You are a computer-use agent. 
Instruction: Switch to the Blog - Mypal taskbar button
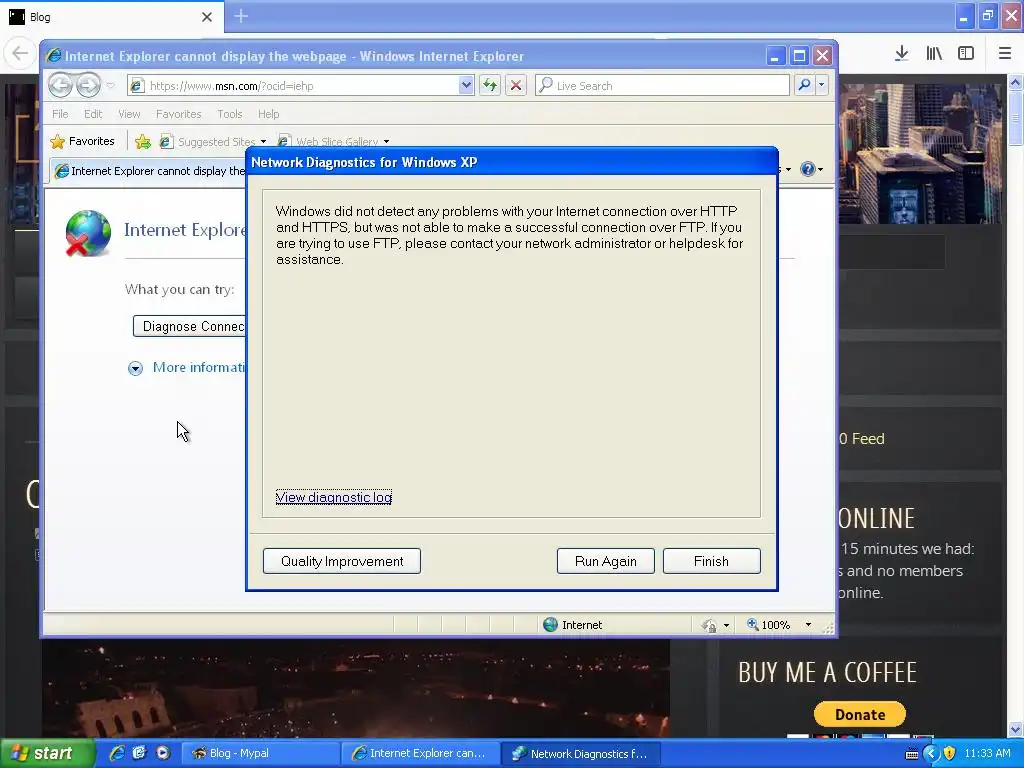[260, 754]
